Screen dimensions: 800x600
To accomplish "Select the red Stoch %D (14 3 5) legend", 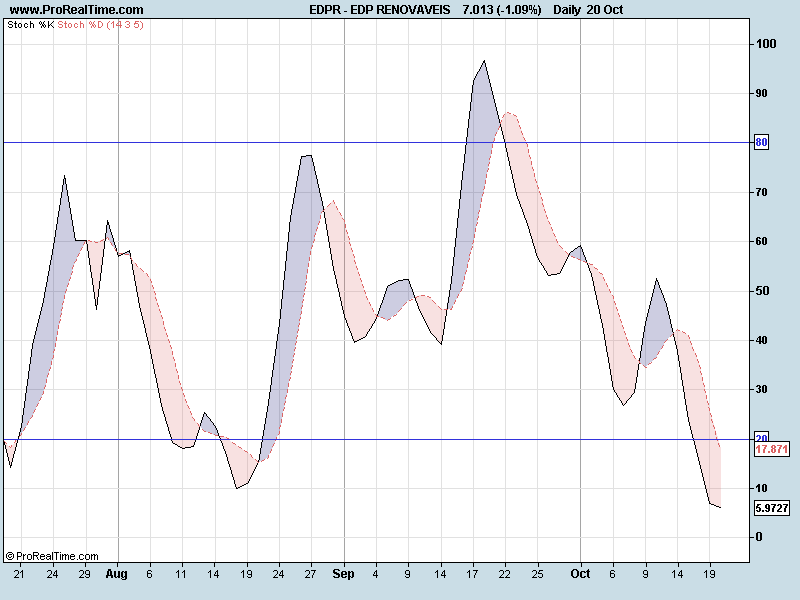I will (x=101, y=24).
